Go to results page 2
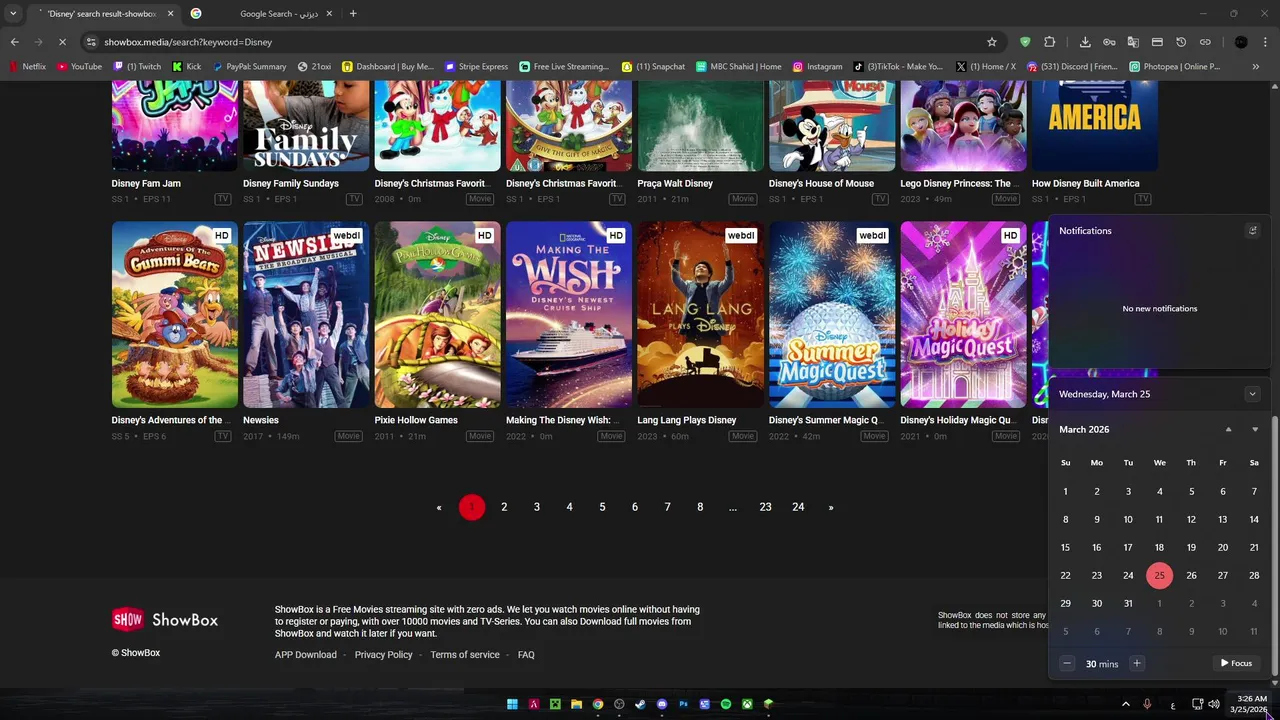1280x720 pixels. coord(504,507)
